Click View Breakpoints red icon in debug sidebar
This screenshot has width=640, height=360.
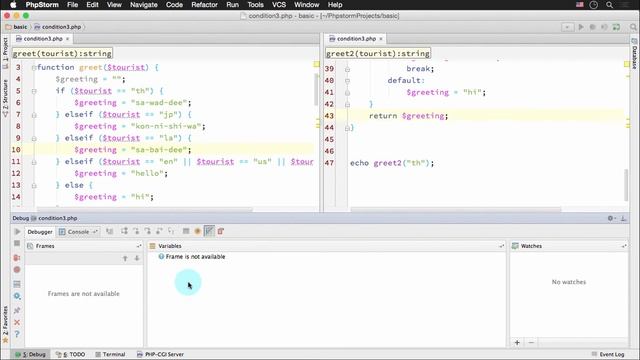17,258
